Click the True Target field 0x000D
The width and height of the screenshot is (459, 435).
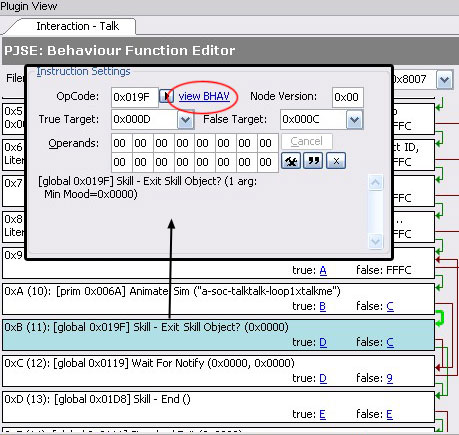tap(144, 119)
